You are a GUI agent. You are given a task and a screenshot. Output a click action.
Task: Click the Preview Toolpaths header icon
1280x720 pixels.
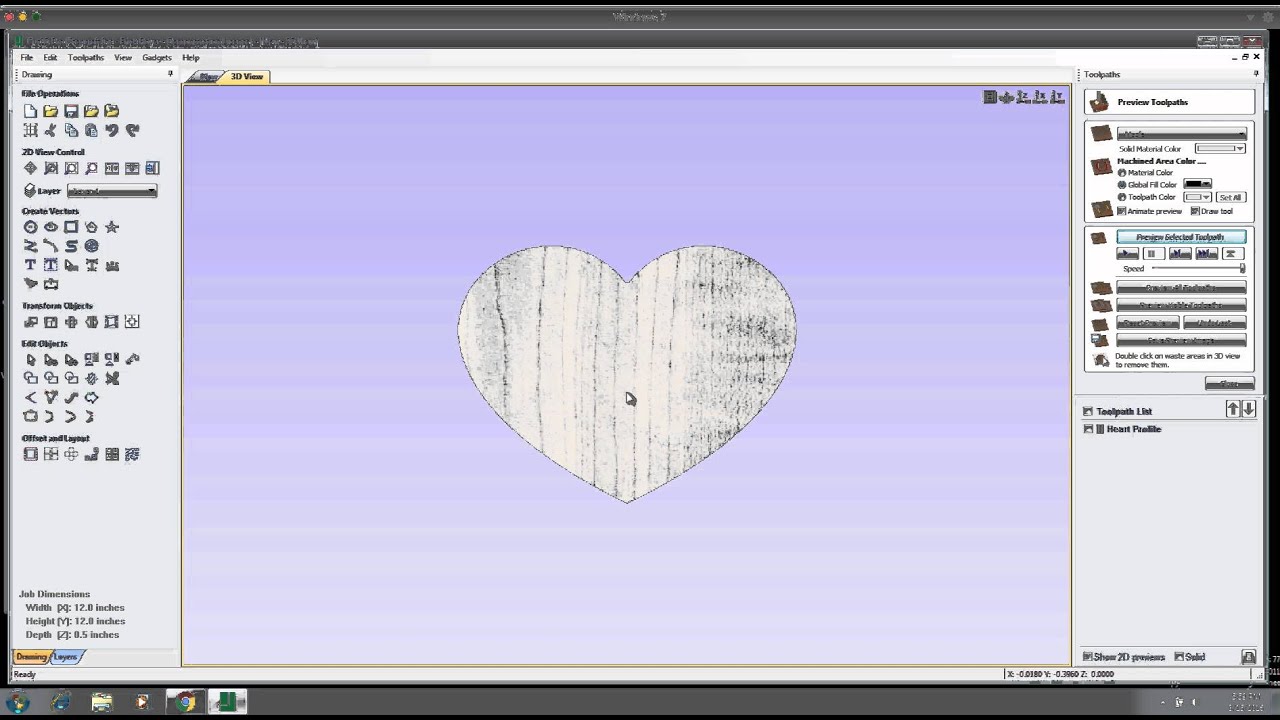pos(1099,102)
